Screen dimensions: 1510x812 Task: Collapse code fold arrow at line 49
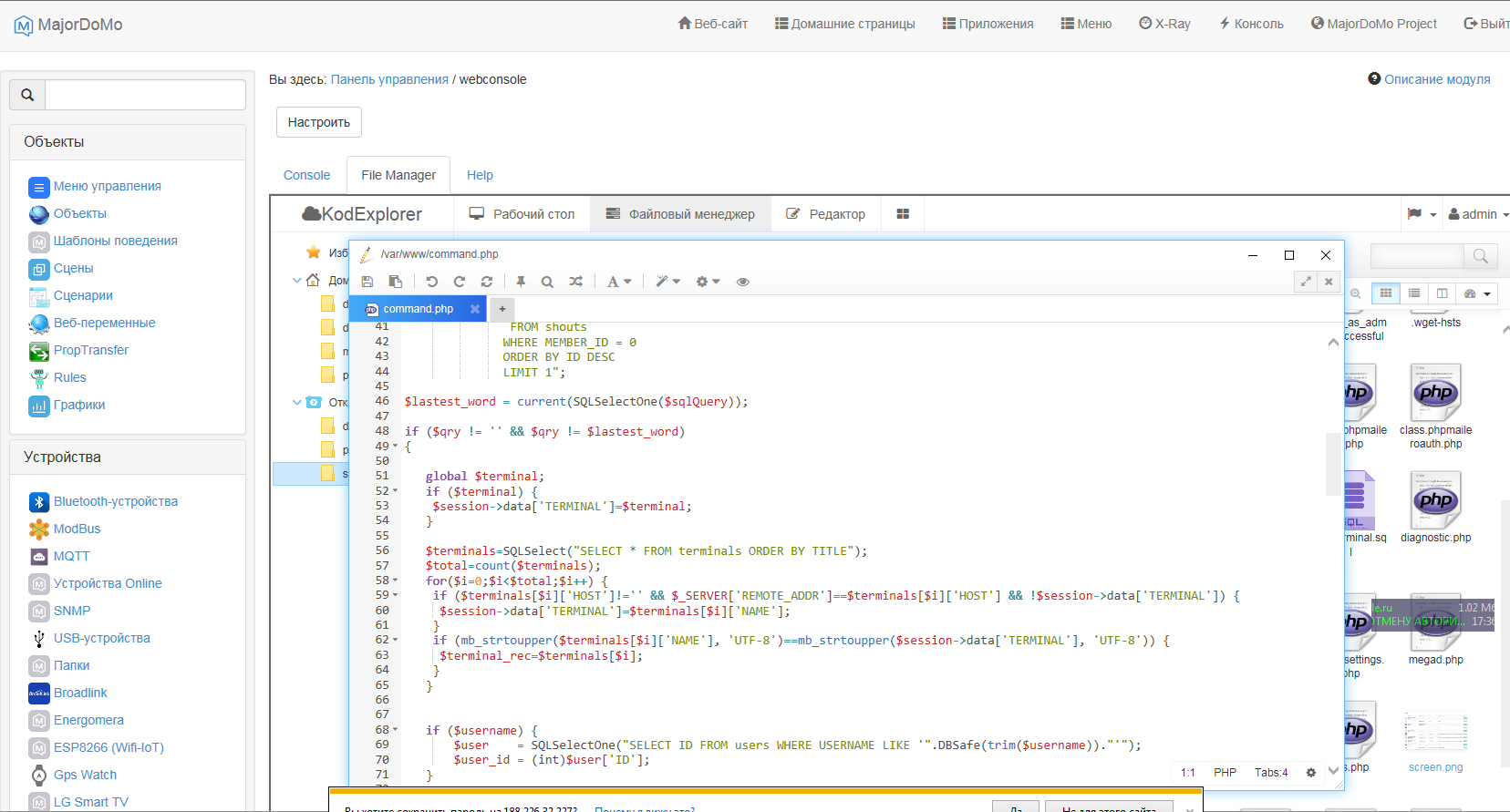pos(395,446)
